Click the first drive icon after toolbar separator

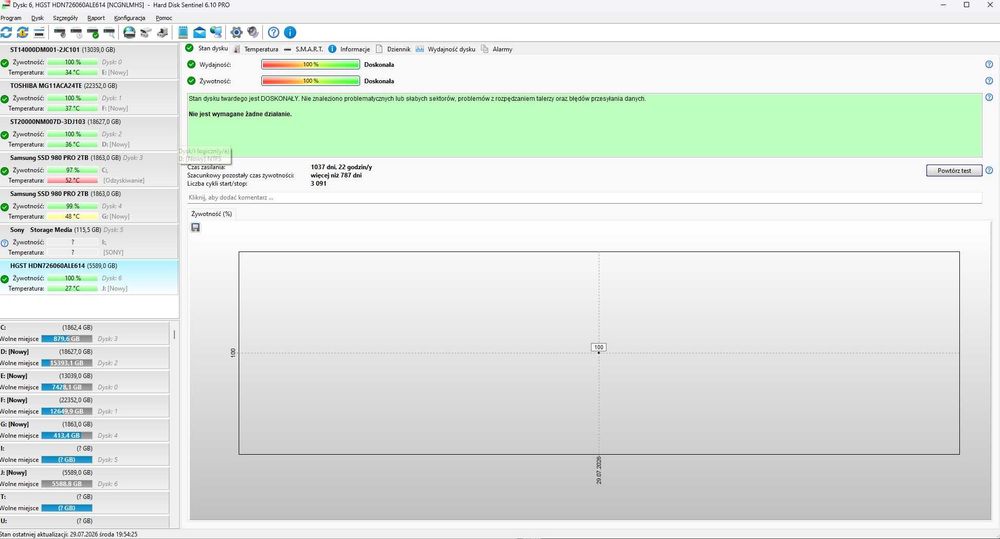(59, 33)
